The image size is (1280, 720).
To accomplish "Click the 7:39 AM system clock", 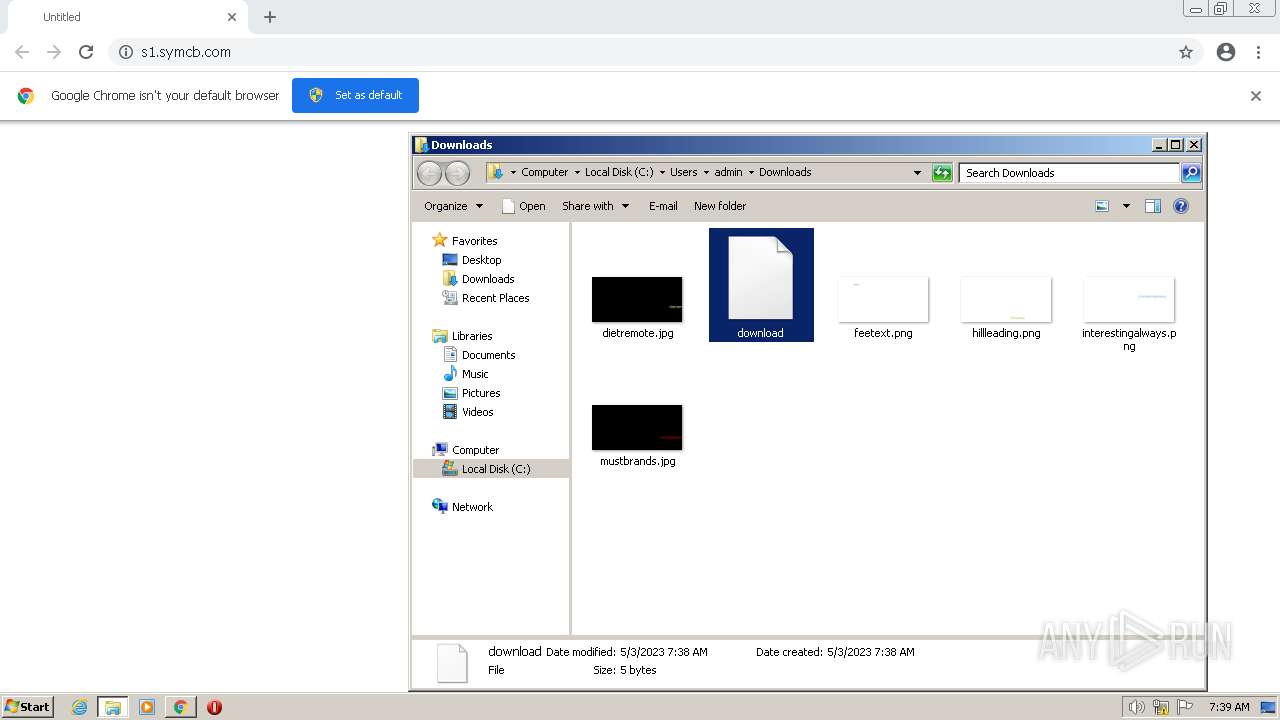I will coord(1229,707).
